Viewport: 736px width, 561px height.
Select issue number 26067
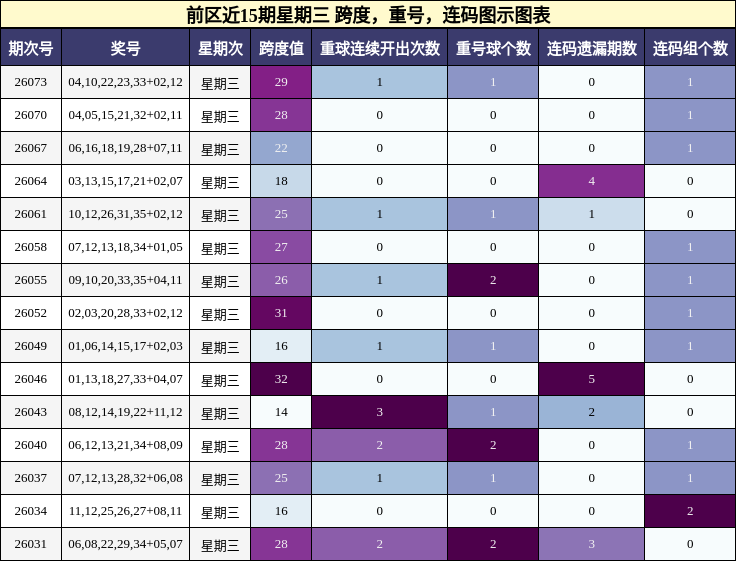tap(31, 148)
